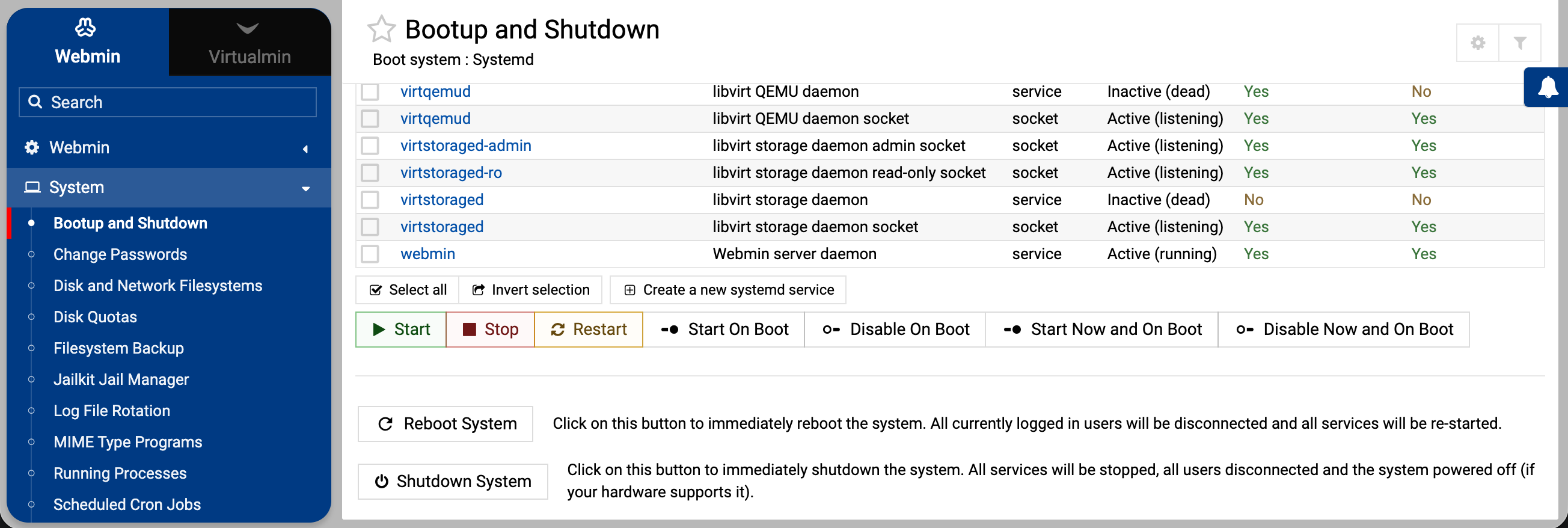Open notifications bell icon

tap(1548, 88)
